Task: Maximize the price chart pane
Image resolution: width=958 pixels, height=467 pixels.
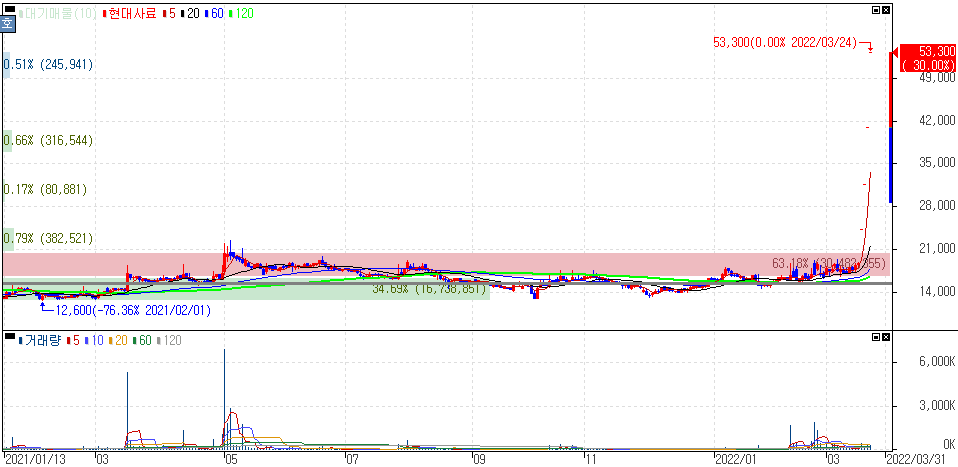Action: 876,10
